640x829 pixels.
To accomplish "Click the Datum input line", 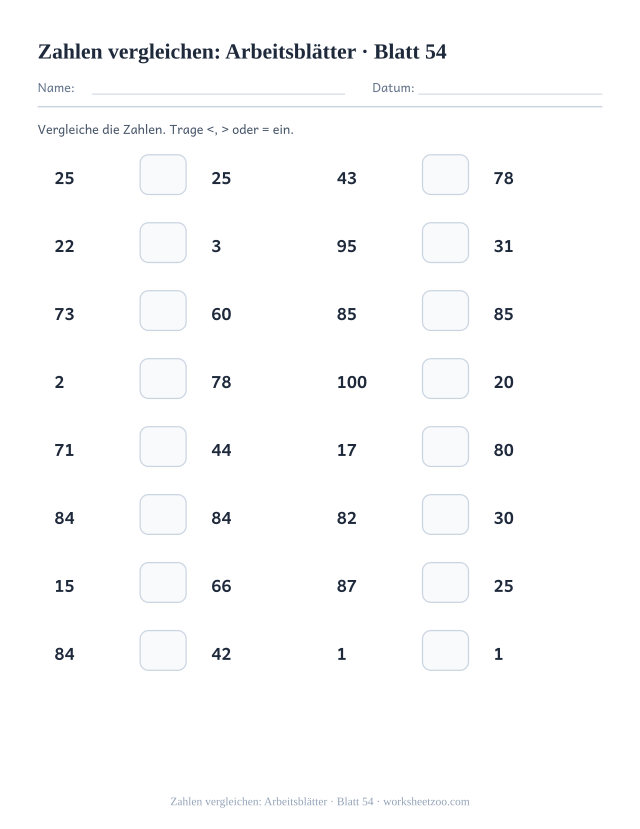I will (510, 94).
